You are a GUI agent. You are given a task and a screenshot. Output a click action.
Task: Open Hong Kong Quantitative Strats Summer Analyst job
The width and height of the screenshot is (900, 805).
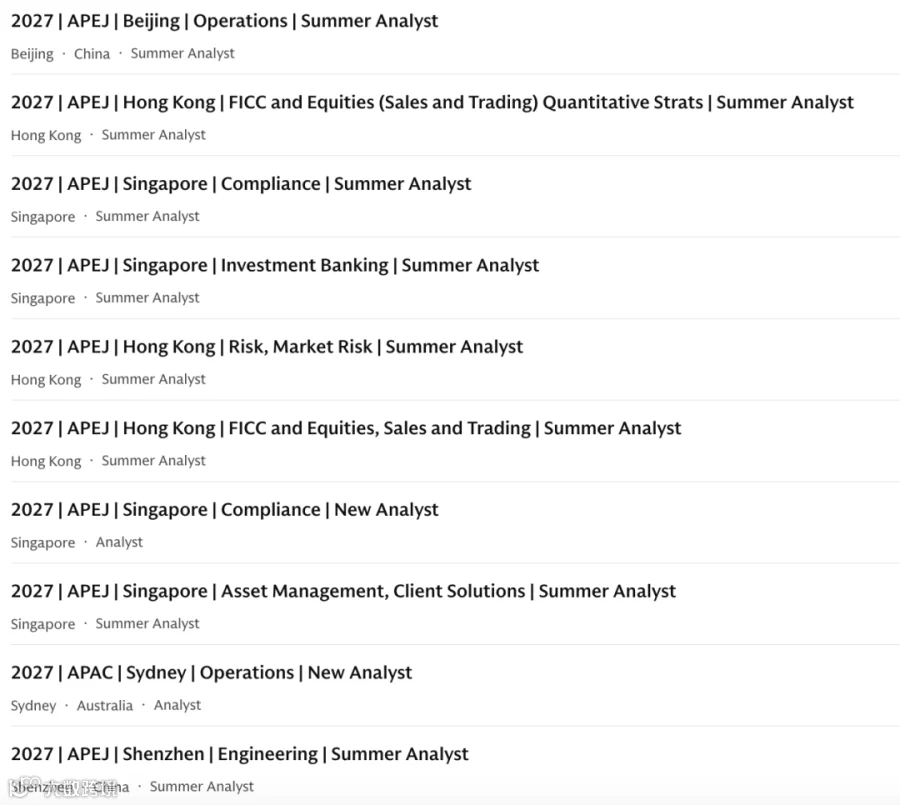click(x=432, y=102)
